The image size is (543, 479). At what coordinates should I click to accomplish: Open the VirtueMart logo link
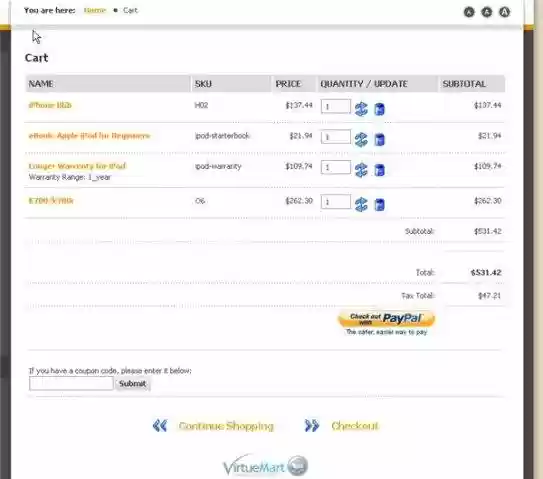coord(265,465)
